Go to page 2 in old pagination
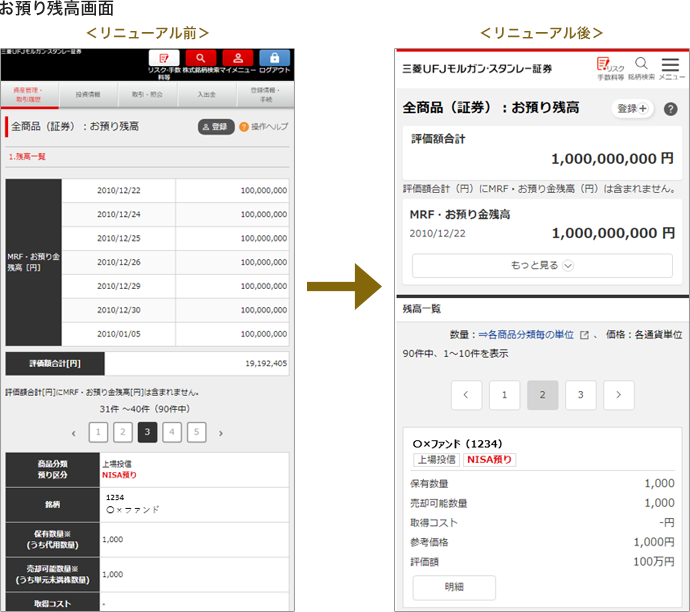690x612 pixels. pyautogui.click(x=123, y=432)
